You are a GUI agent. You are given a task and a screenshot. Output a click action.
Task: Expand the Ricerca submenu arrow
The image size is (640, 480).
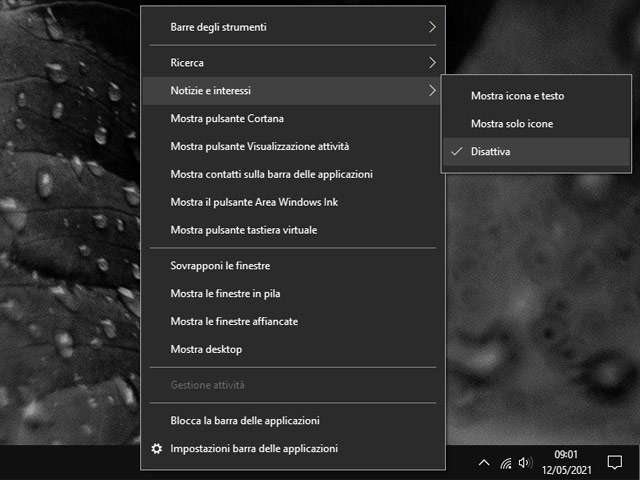432,63
